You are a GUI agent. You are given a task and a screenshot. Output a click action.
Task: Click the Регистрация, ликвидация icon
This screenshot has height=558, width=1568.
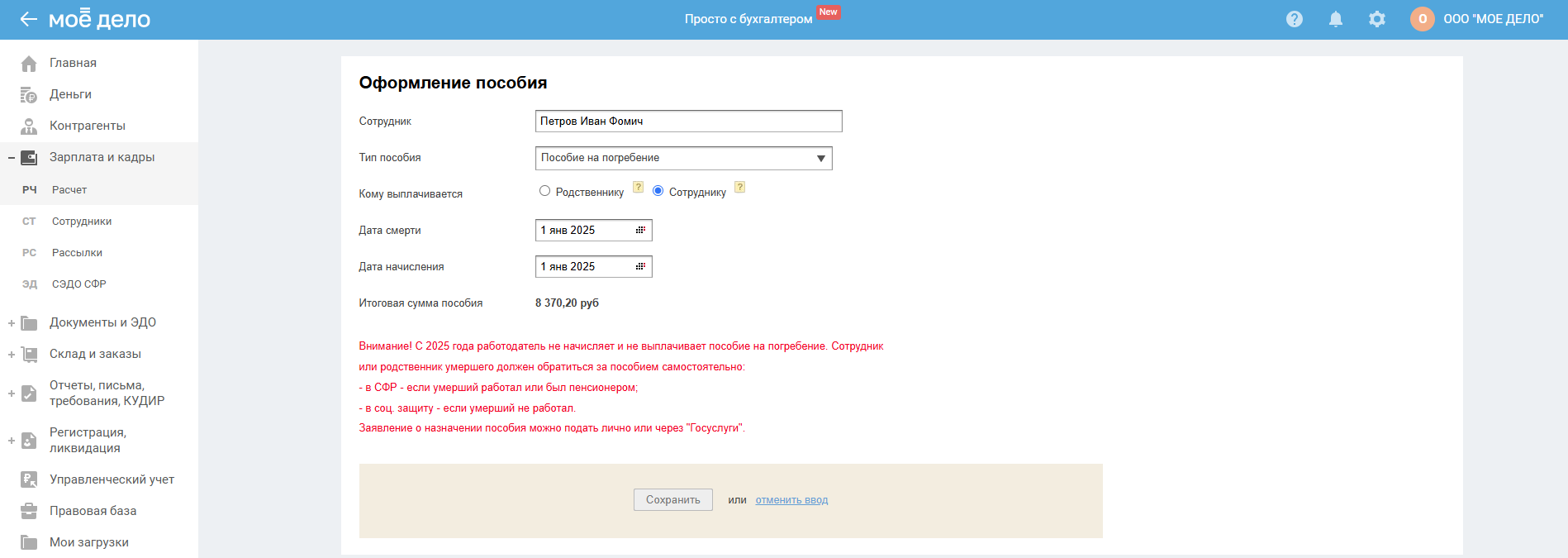point(29,441)
